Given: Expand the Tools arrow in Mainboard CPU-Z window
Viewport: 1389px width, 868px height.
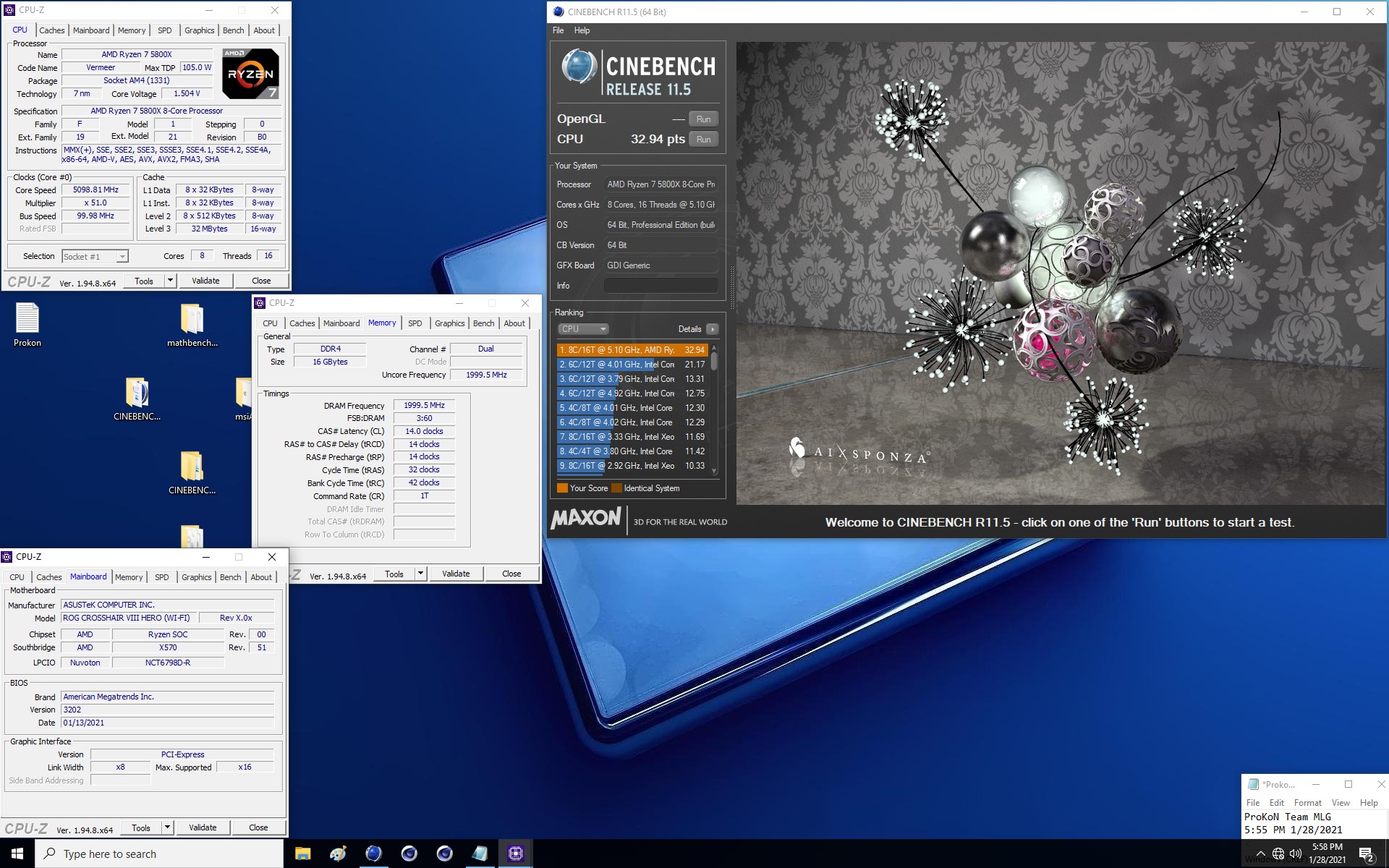Looking at the screenshot, I should click(x=167, y=827).
